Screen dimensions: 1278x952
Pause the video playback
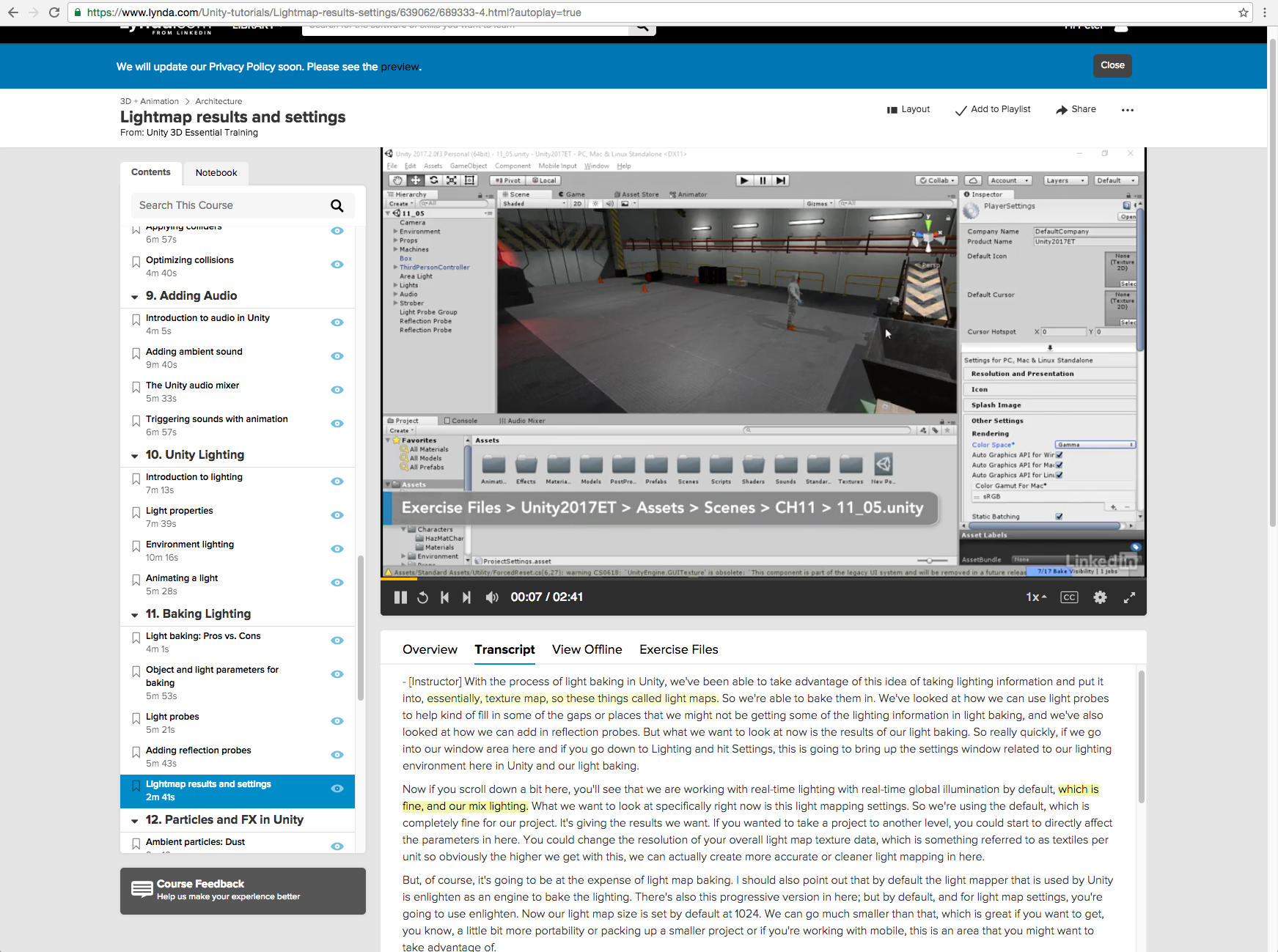400,597
